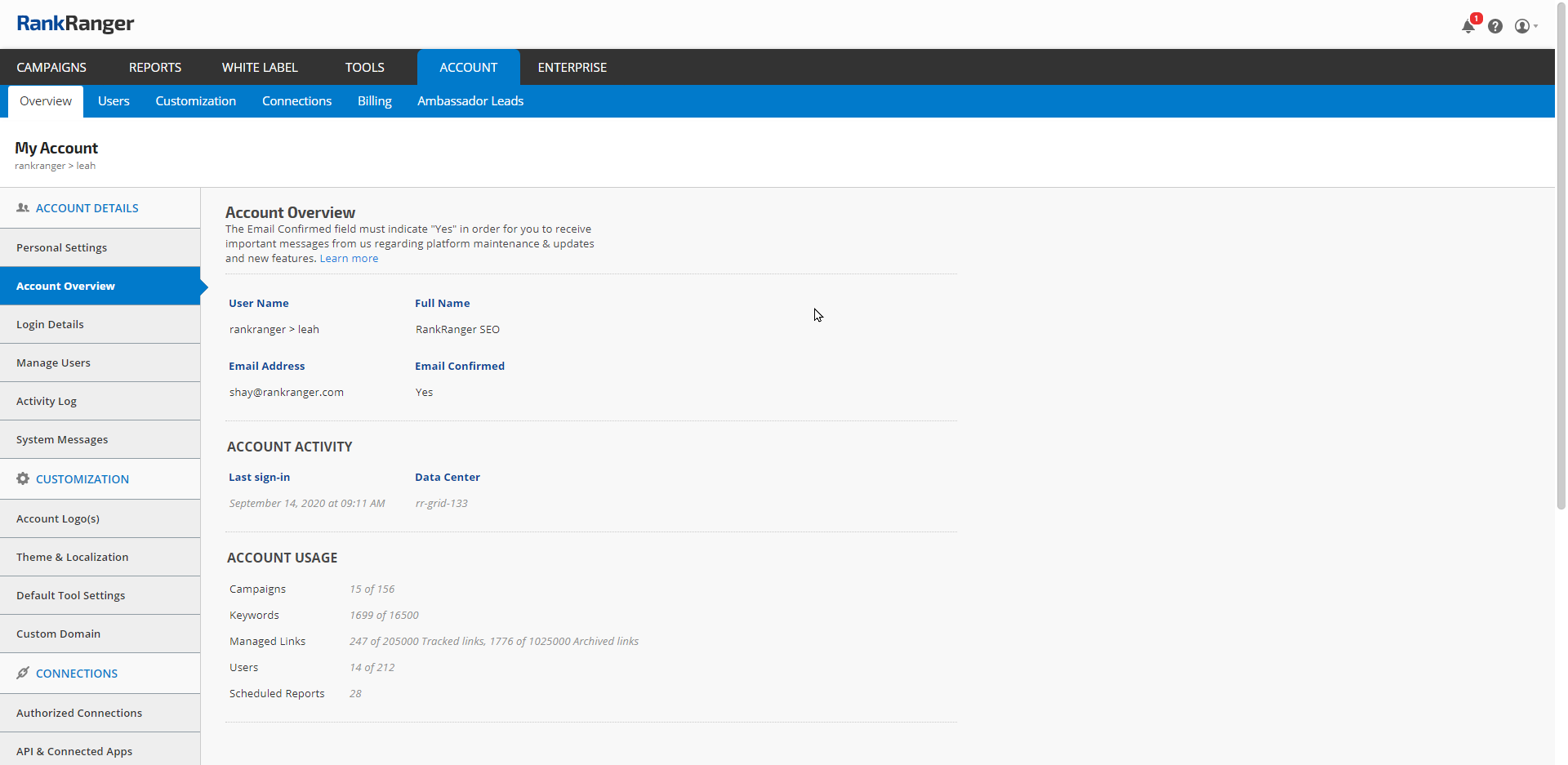Open the Reports main menu
Screen dimensions: 1568x765
pos(155,68)
